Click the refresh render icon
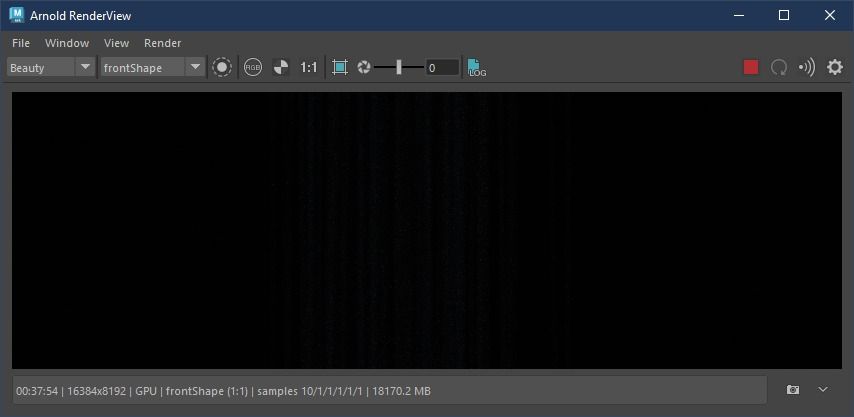The image size is (854, 417). 779,67
